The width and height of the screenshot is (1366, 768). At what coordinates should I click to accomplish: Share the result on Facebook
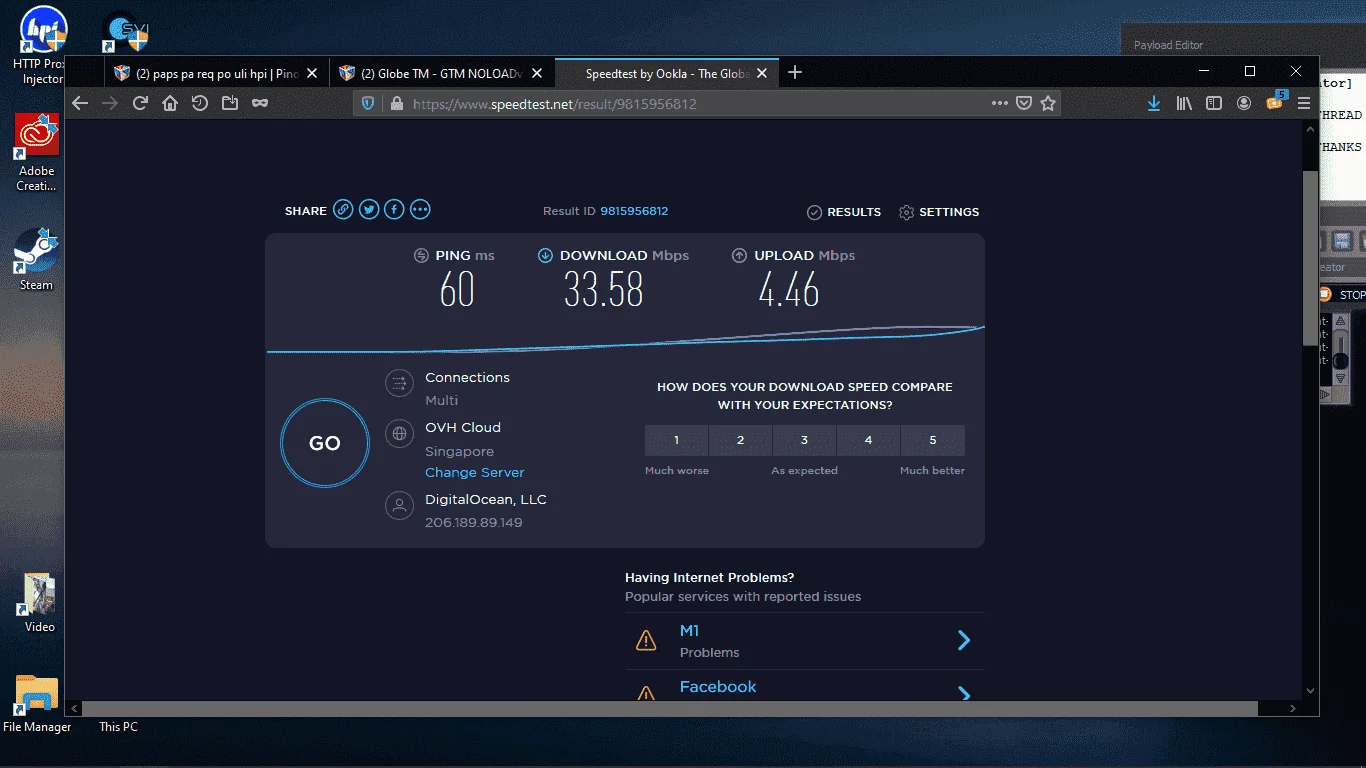(394, 210)
